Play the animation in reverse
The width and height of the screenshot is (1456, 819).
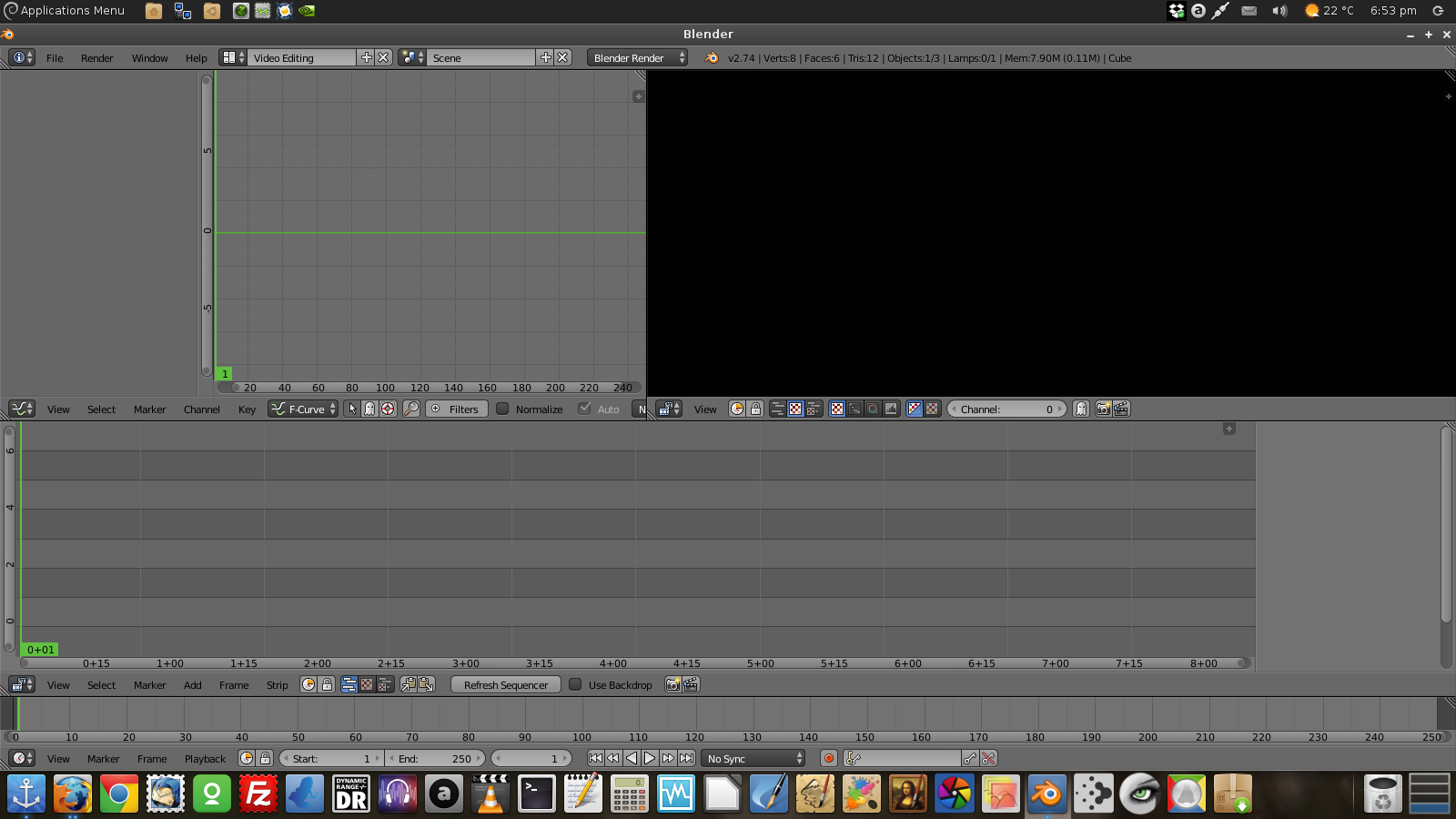632,758
